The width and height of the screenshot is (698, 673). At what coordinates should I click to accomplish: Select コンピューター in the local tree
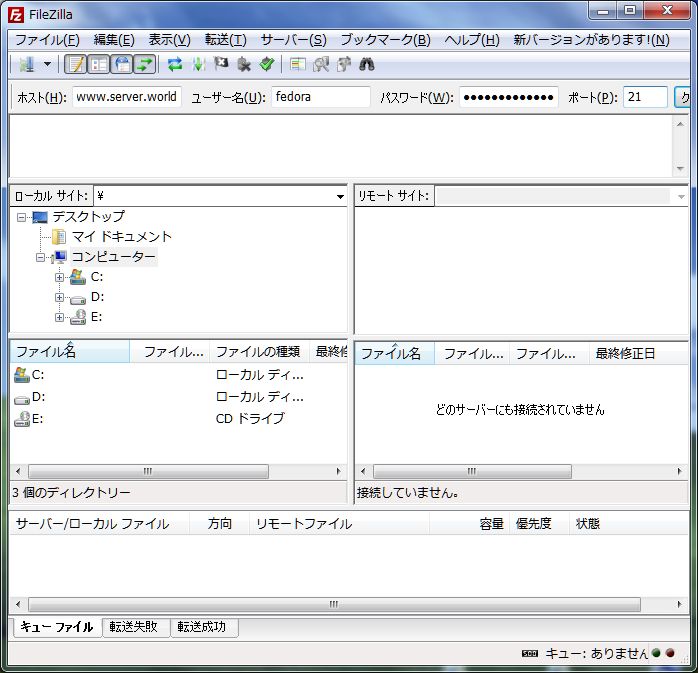tap(114, 257)
